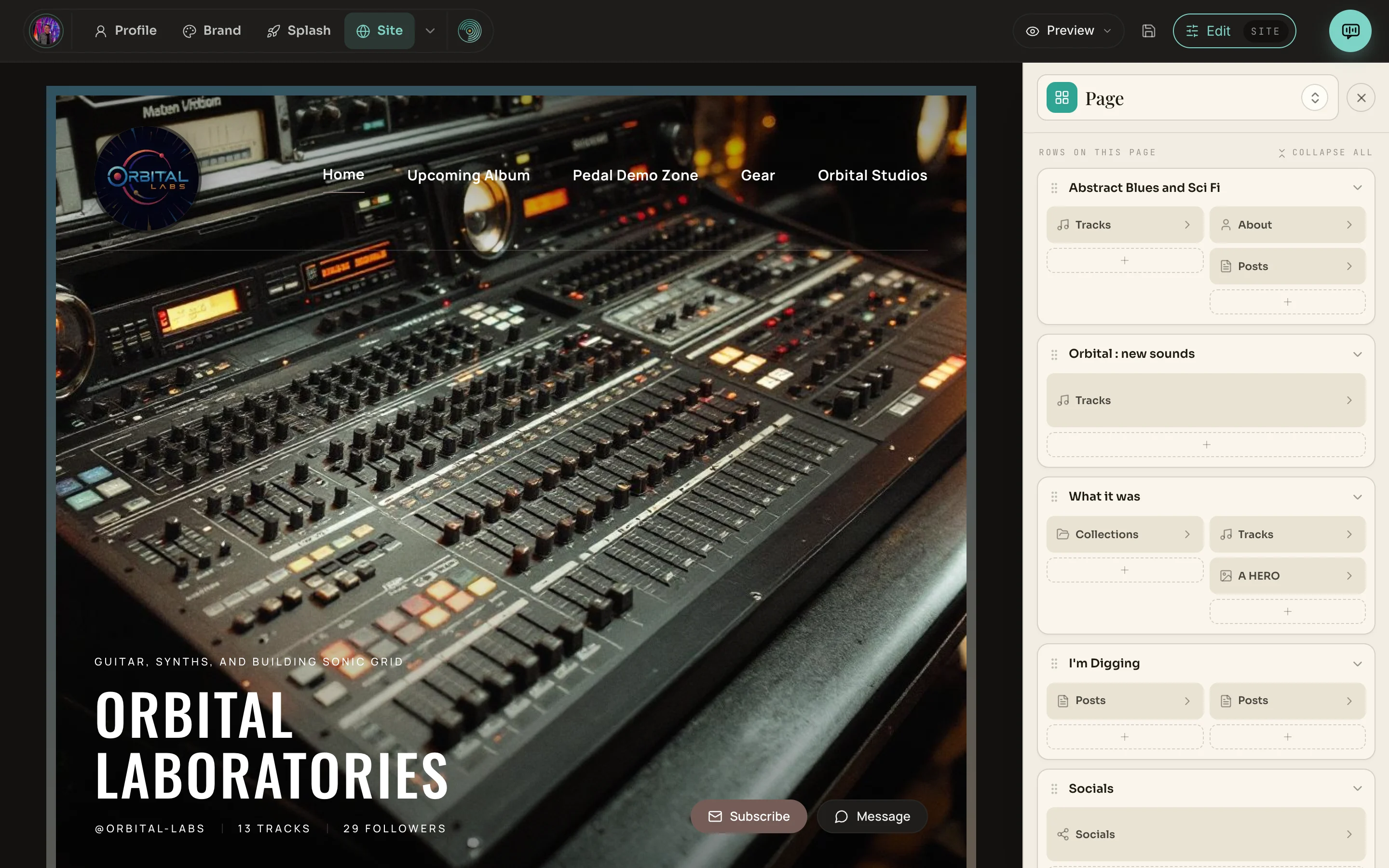The width and height of the screenshot is (1389, 868).
Task: Collapse the What it was row
Action: [1357, 497]
